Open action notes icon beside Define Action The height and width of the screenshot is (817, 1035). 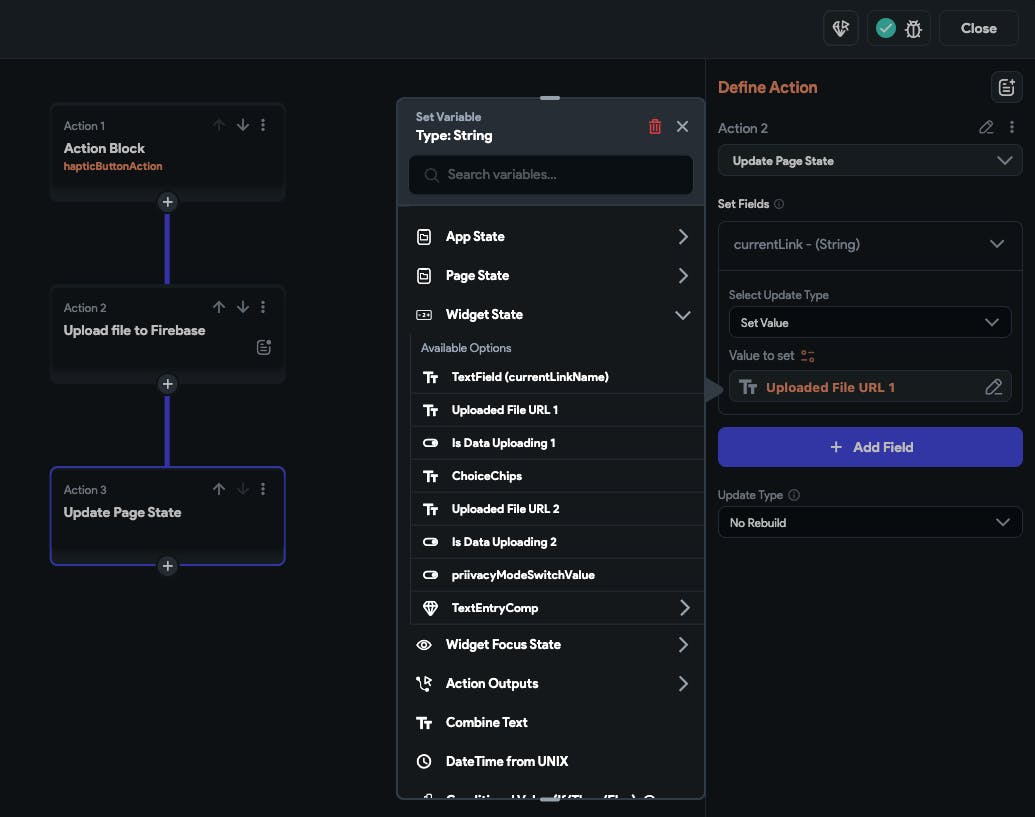click(x=1005, y=87)
